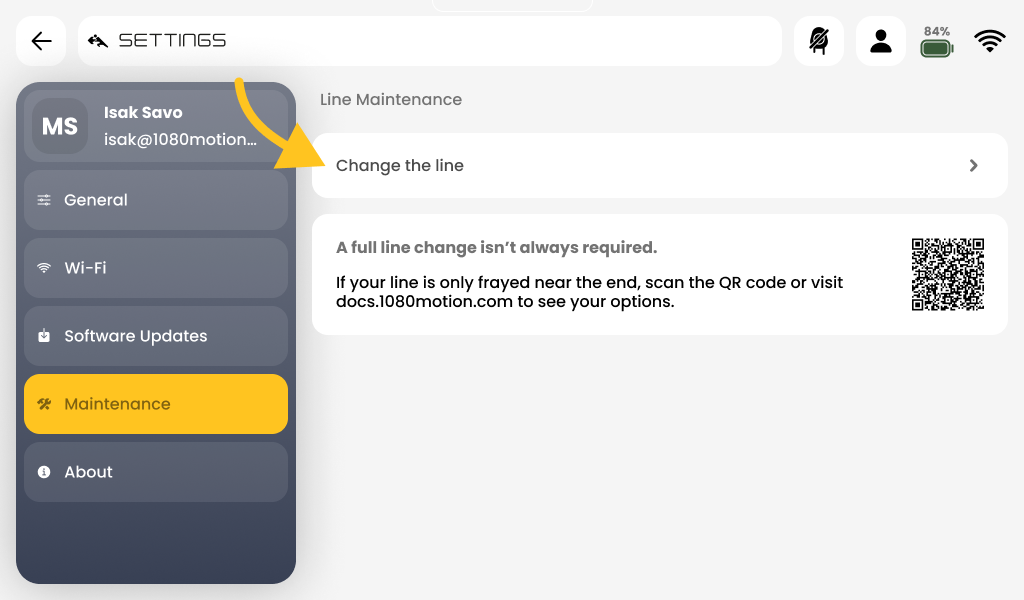Image resolution: width=1024 pixels, height=600 pixels.
Task: Select the Maintenance menu item
Action: tap(156, 403)
